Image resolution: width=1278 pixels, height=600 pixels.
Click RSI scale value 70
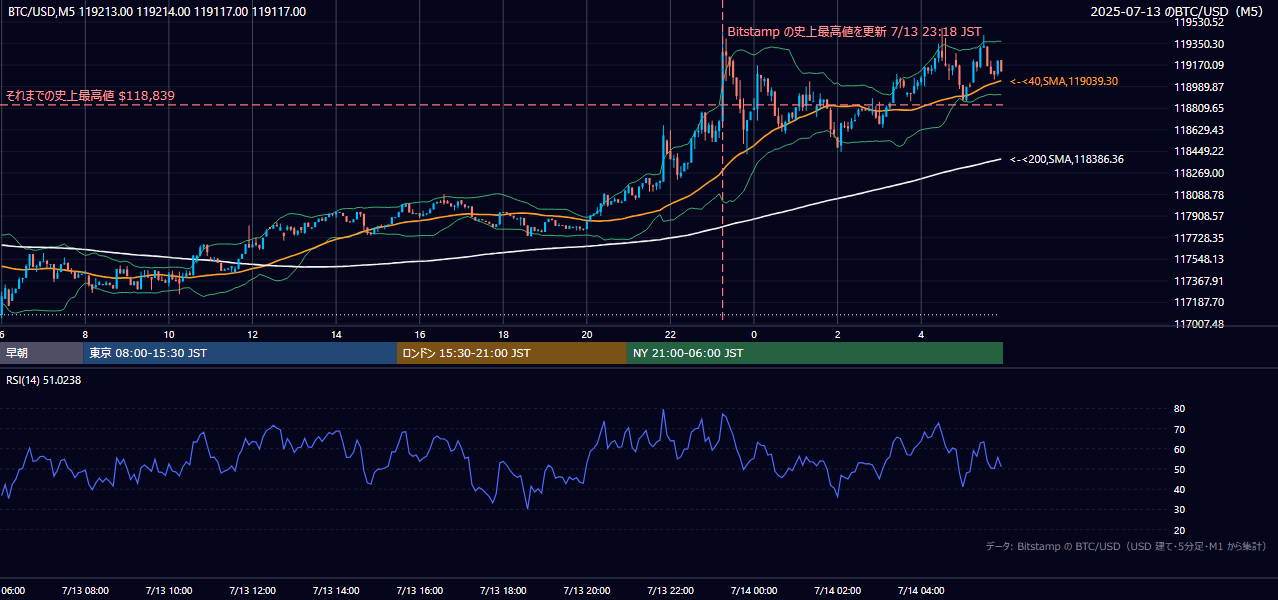(1179, 429)
